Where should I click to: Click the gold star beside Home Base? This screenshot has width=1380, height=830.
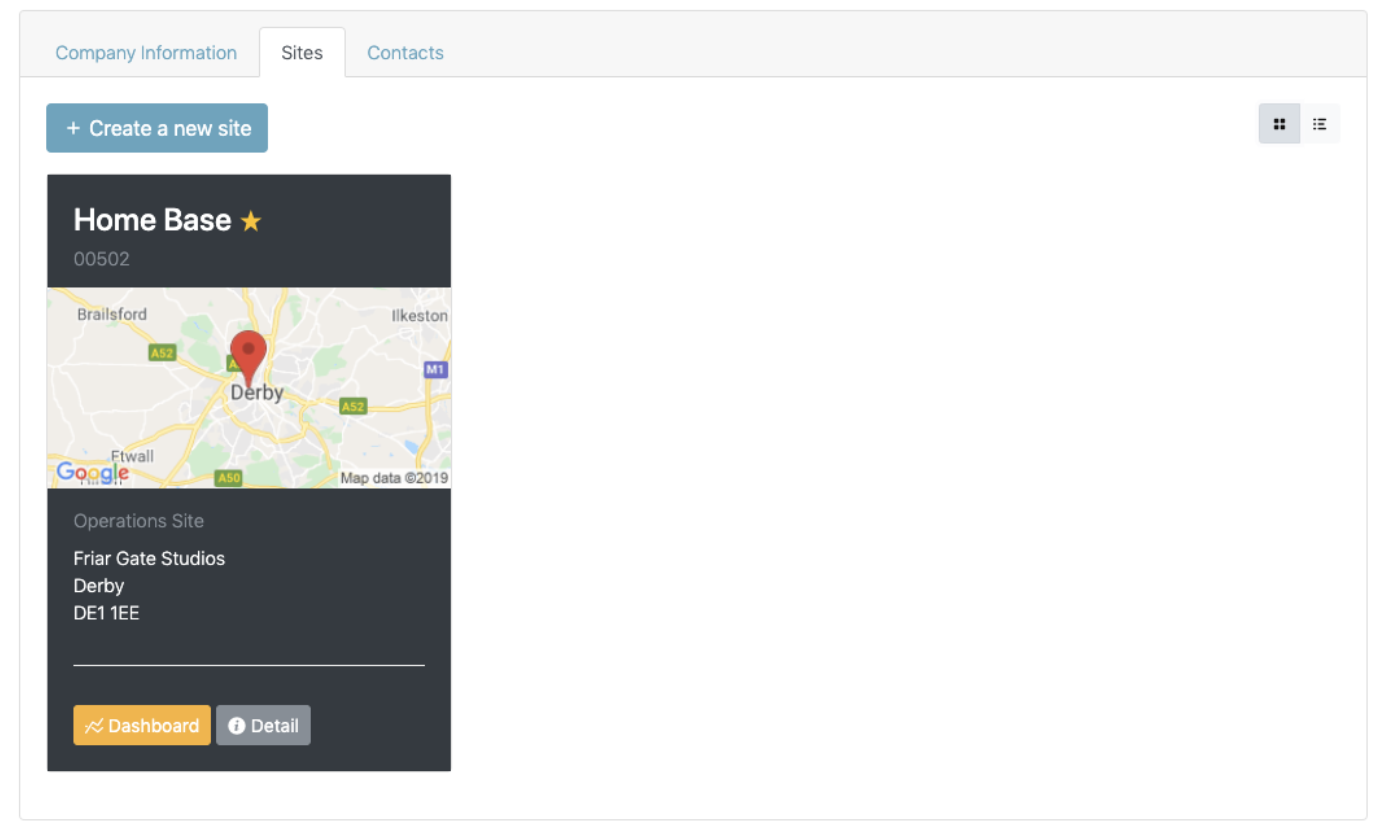(251, 221)
